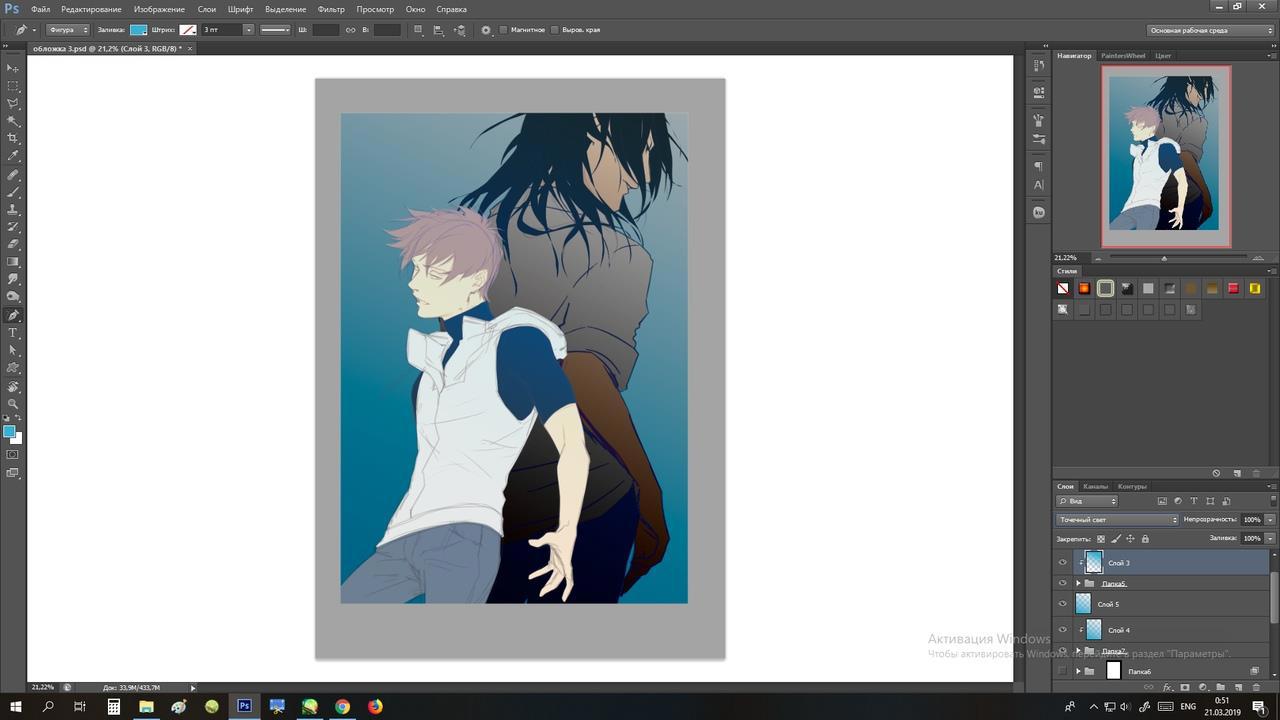Click the Navigator preview thumbnail
Image resolution: width=1280 pixels, height=720 pixels.
coord(1166,156)
